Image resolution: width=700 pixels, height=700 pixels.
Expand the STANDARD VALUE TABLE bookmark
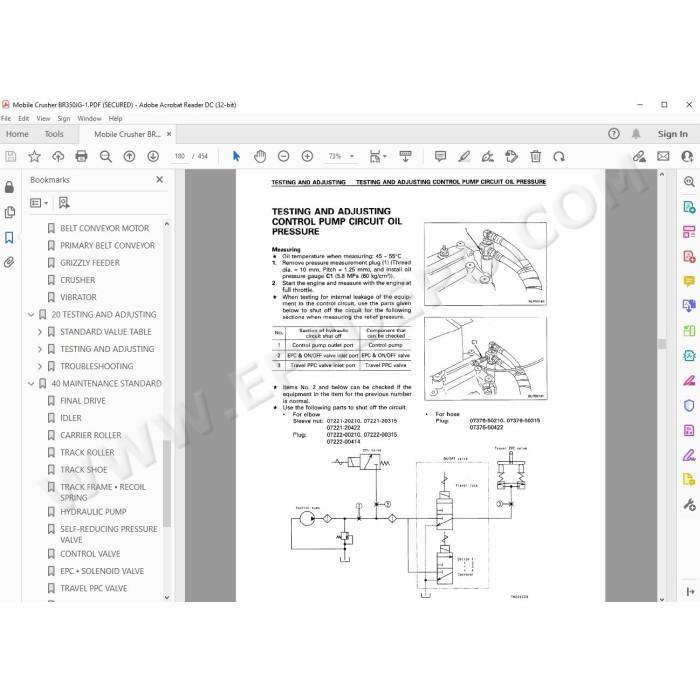click(40, 332)
